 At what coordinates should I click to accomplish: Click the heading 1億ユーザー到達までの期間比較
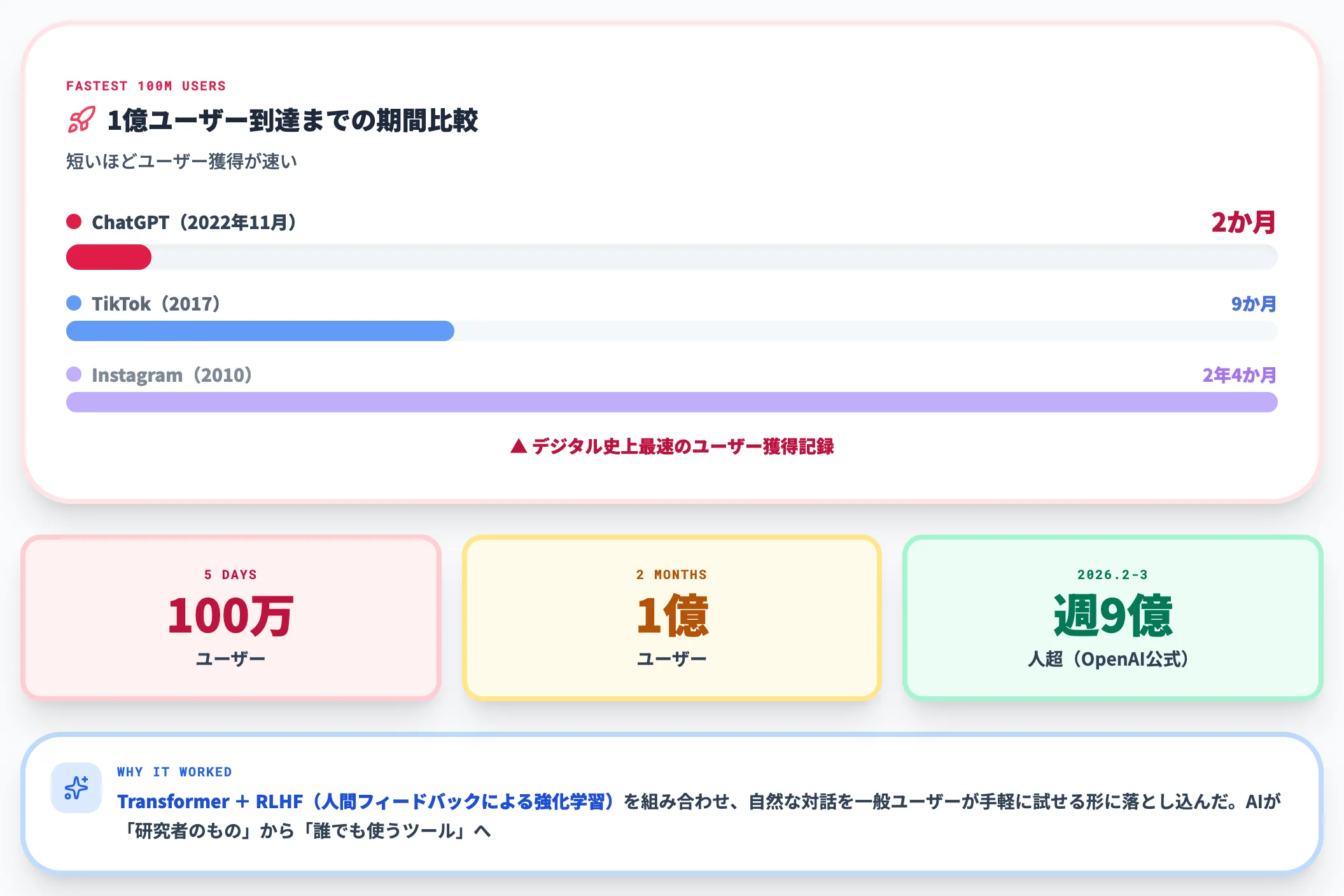point(292,120)
